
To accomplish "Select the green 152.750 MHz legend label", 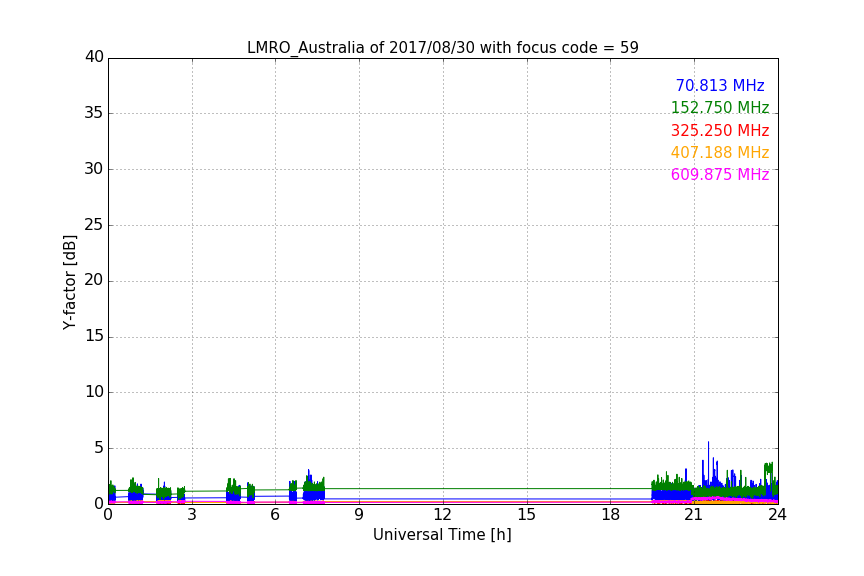I will (720, 108).
